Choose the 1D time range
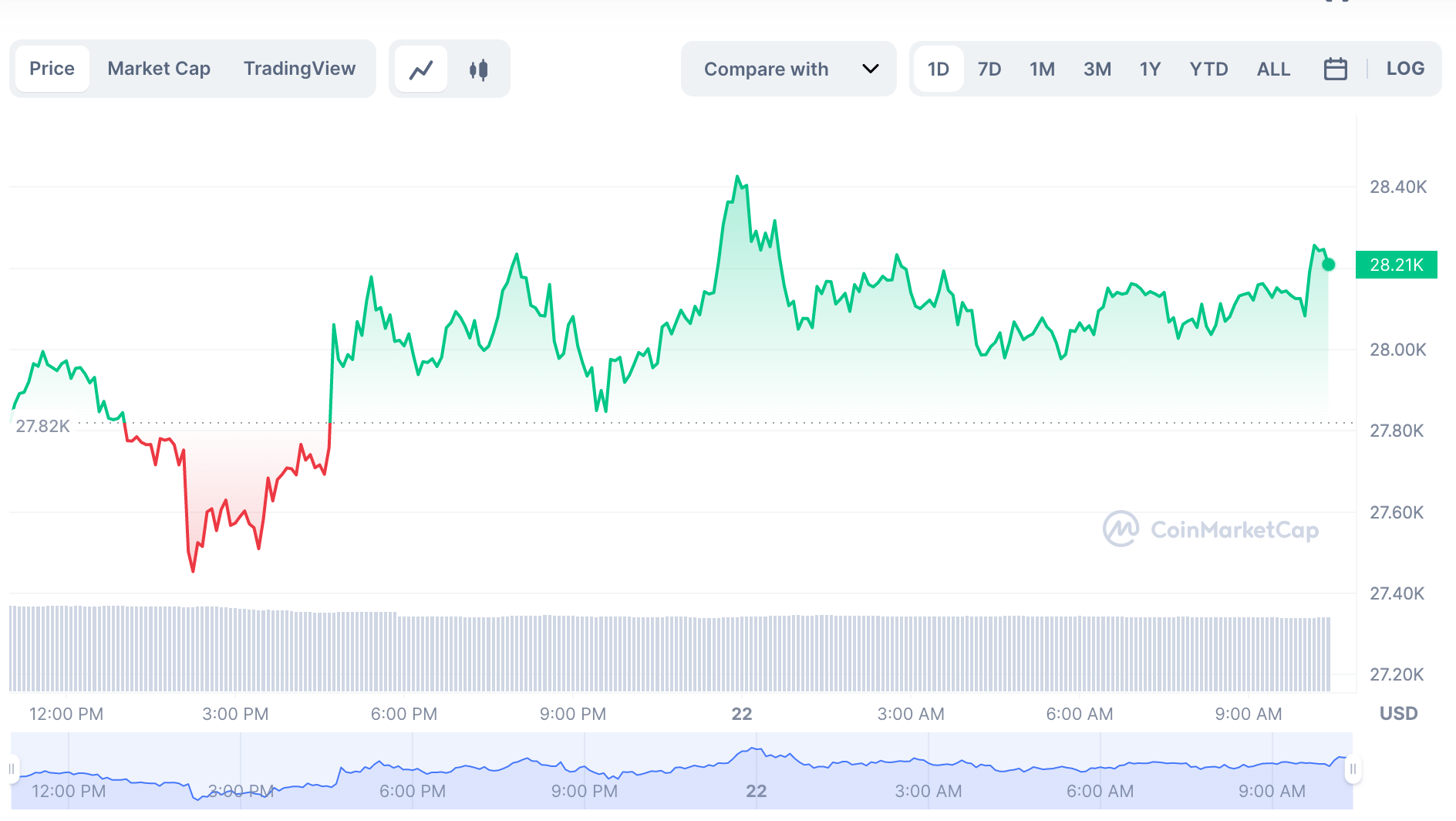This screenshot has width=1456, height=821. pos(939,69)
